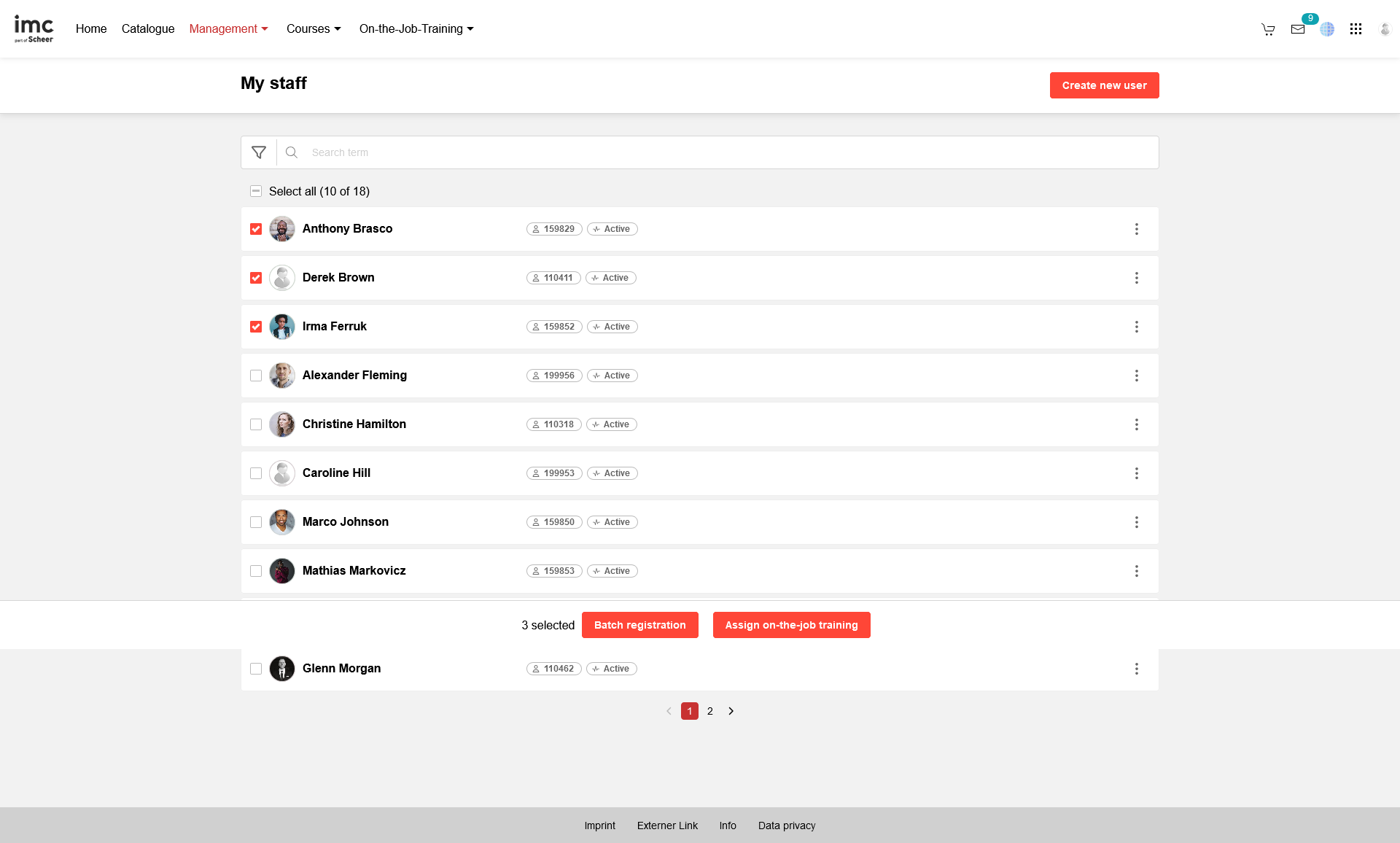1400x843 pixels.
Task: Open the filter funnel icon
Action: point(259,152)
